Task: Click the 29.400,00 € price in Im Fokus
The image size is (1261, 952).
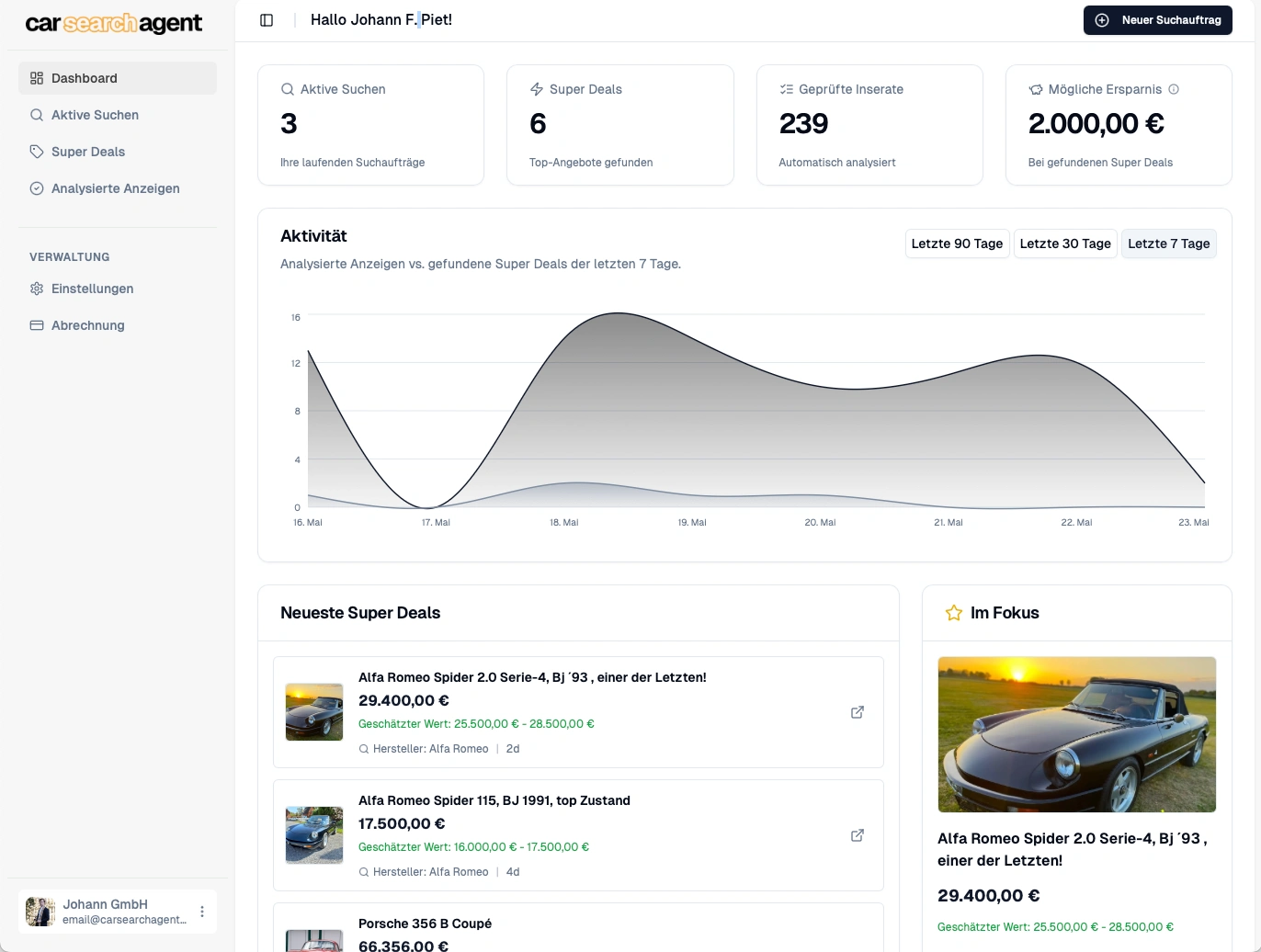Action: point(989,896)
